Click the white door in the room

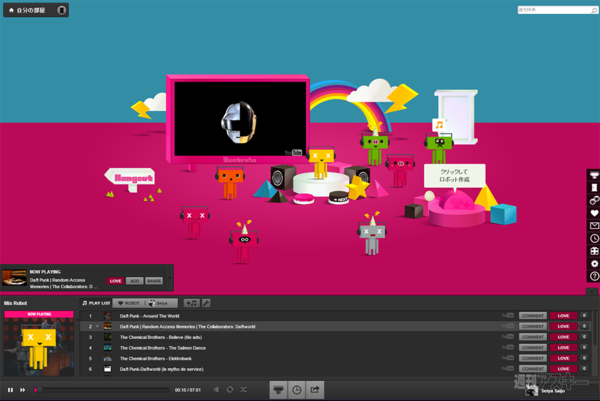click(x=456, y=116)
